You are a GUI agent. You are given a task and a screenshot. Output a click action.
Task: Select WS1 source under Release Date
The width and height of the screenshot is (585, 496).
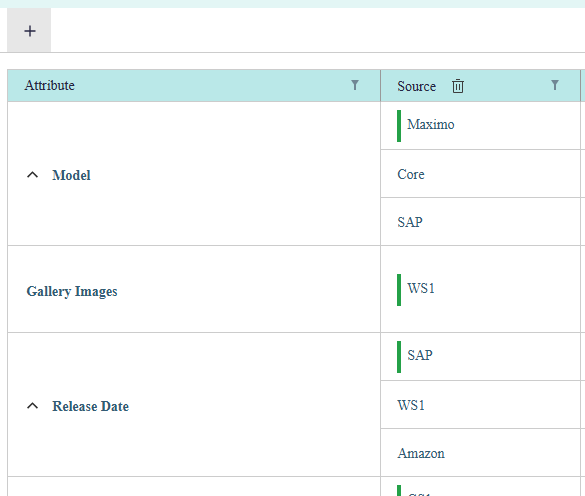click(411, 405)
